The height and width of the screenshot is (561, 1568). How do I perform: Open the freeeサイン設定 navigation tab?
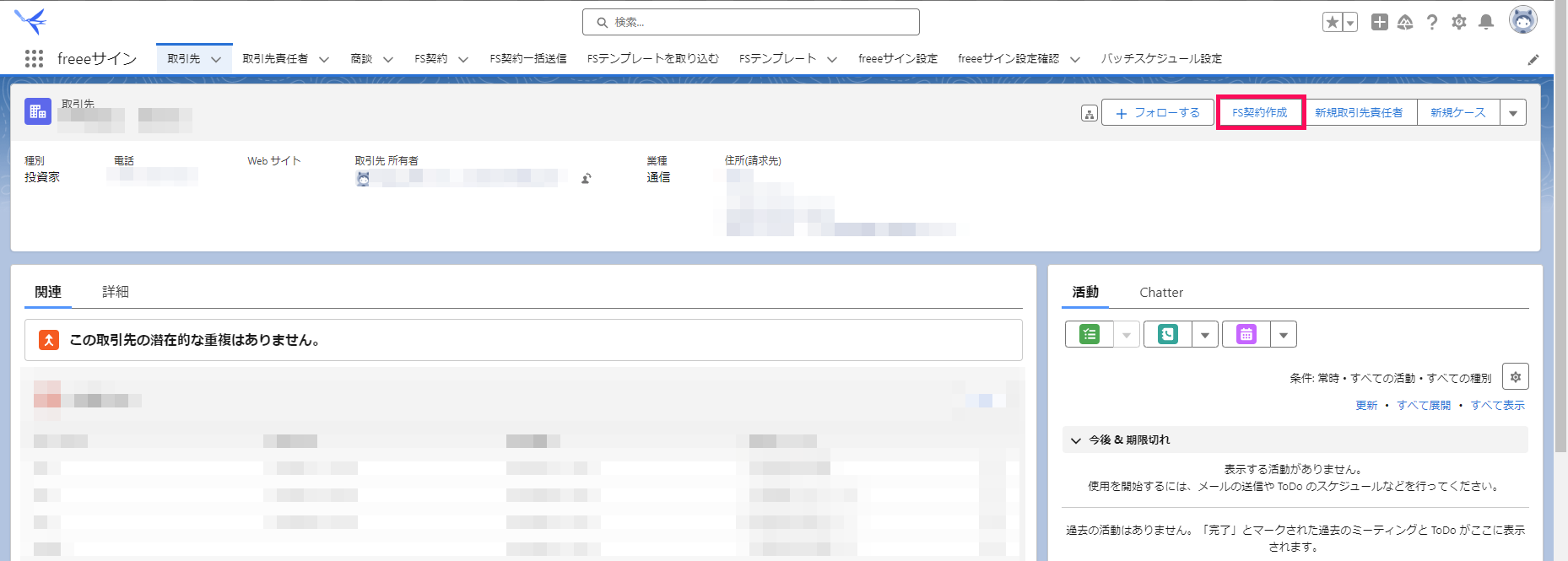click(x=898, y=59)
